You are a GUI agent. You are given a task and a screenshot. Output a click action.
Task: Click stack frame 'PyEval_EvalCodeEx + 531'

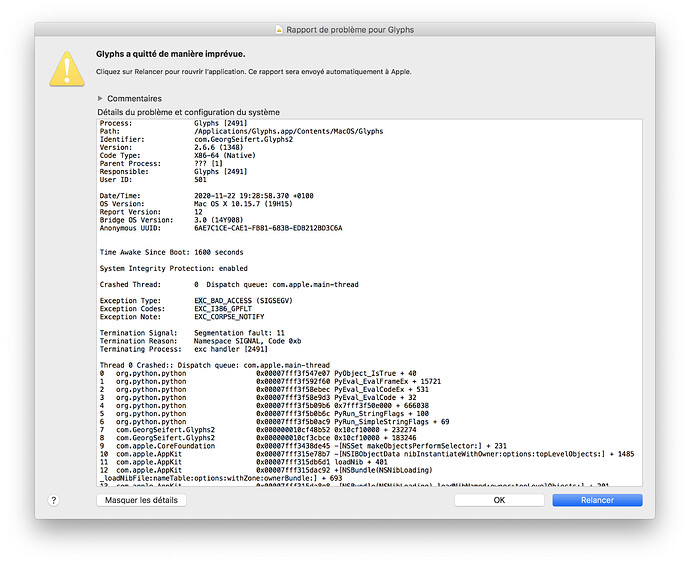pos(382,389)
